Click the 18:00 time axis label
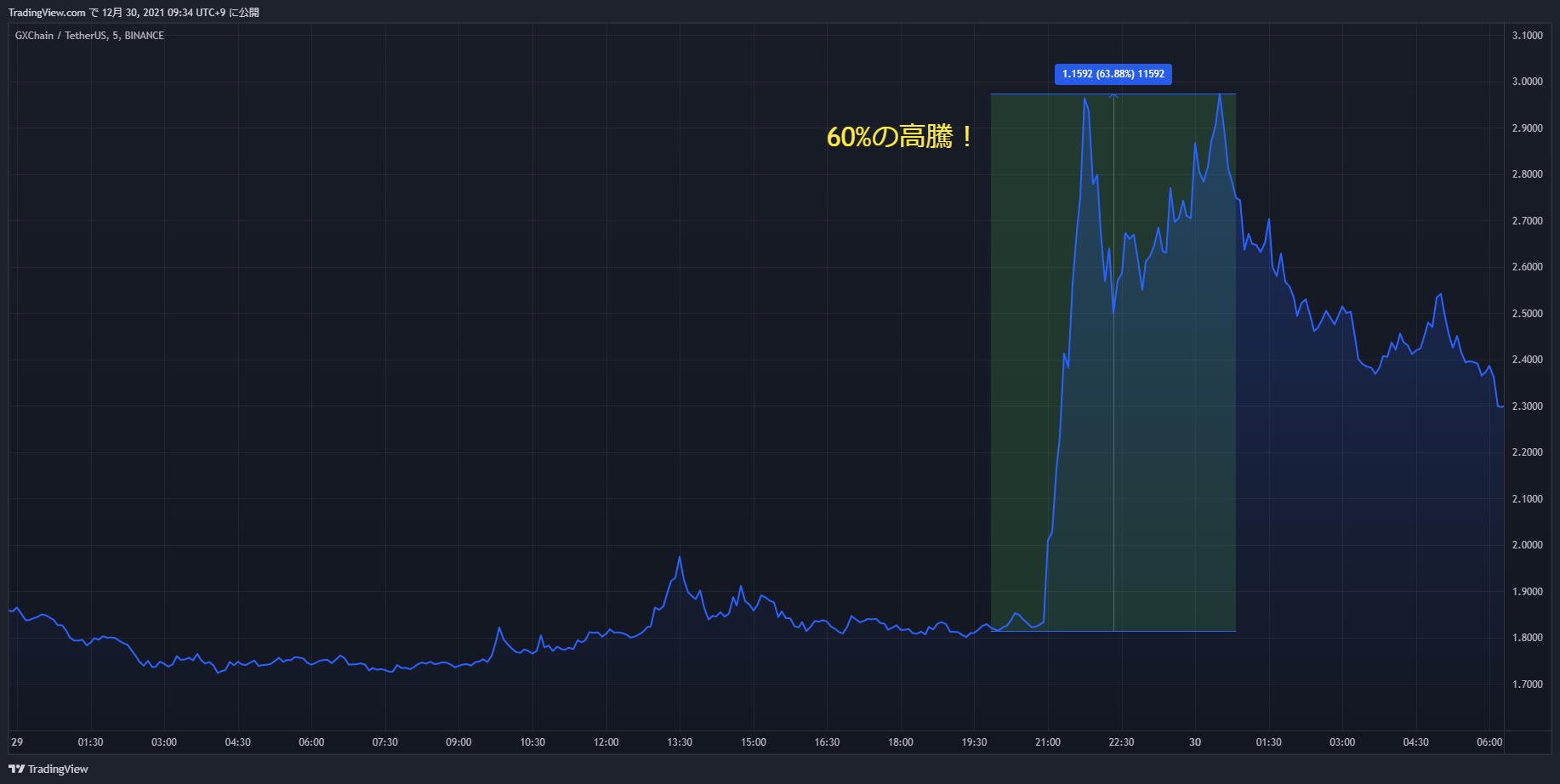Image resolution: width=1560 pixels, height=784 pixels. pyautogui.click(x=901, y=742)
